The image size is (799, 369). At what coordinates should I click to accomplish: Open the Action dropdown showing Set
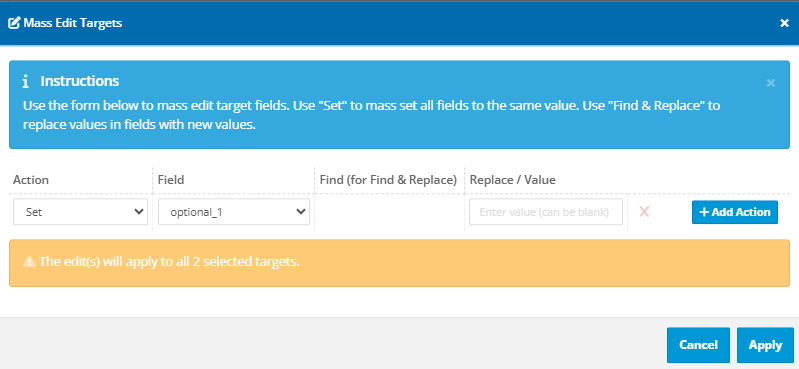(81, 212)
